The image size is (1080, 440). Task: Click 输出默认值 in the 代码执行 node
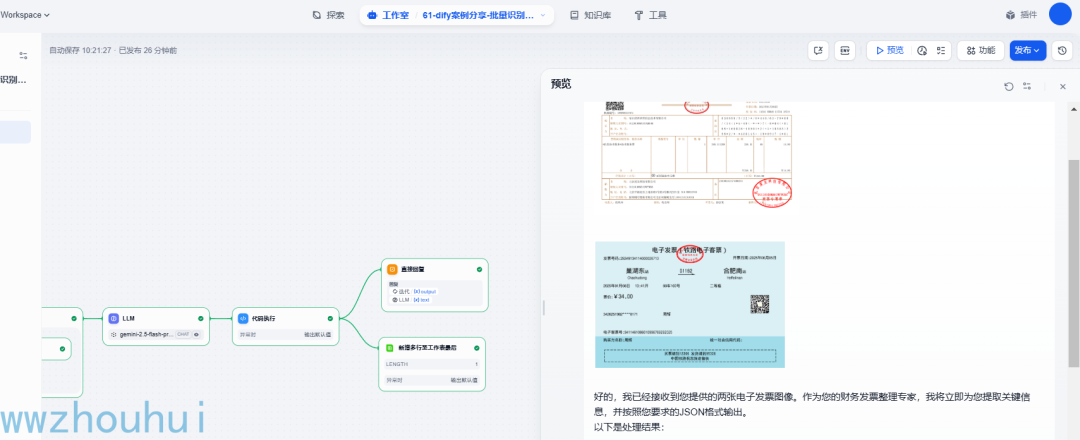(x=318, y=335)
